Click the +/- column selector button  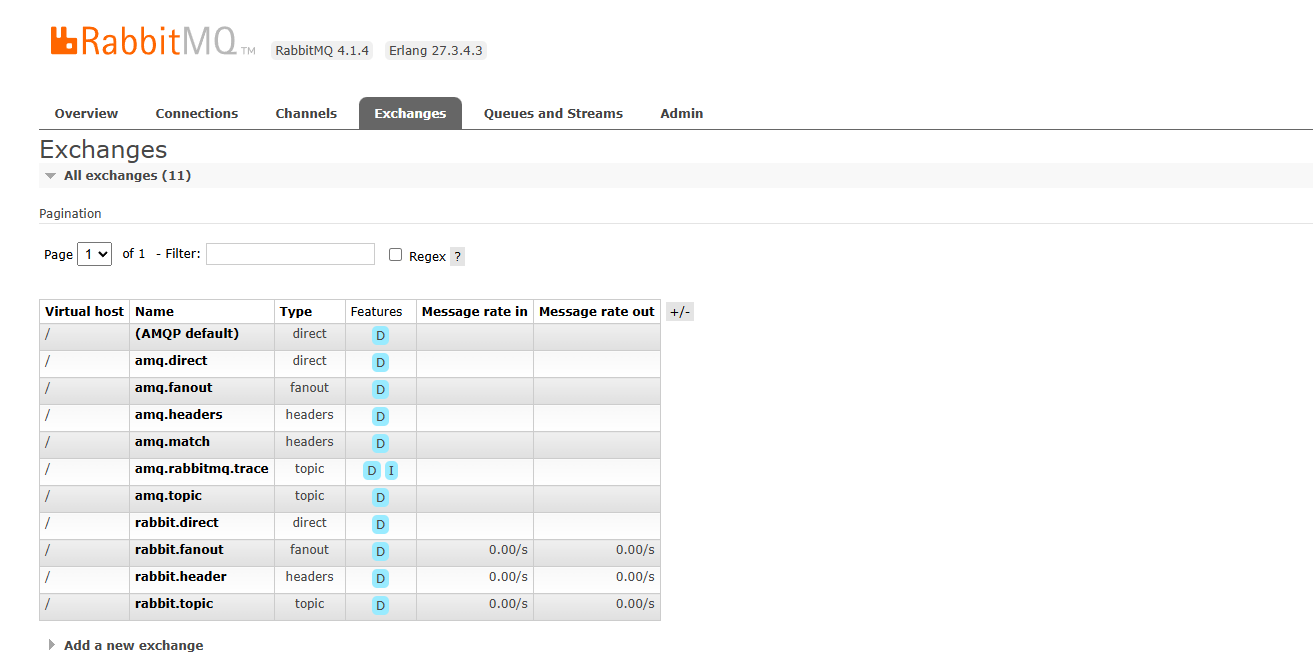(680, 312)
